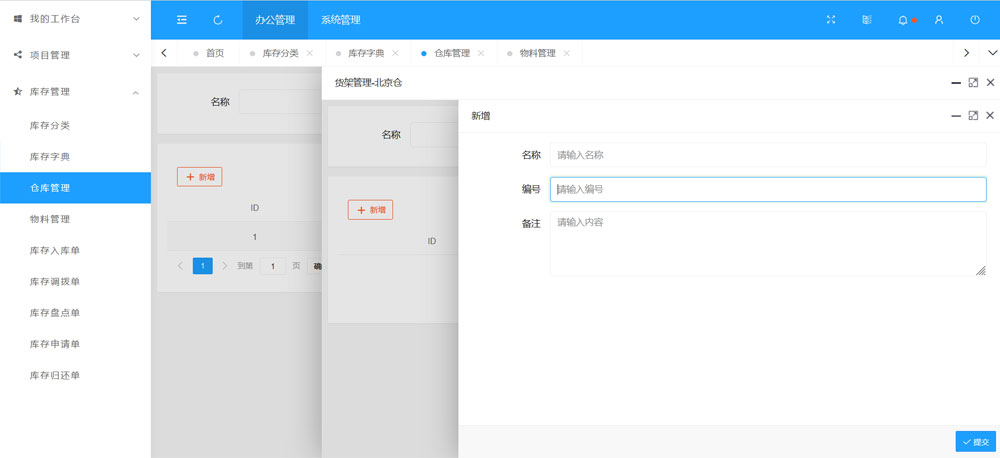Collapse the 库存管理 menu chevron
This screenshot has height=458, width=1000.
(136, 92)
